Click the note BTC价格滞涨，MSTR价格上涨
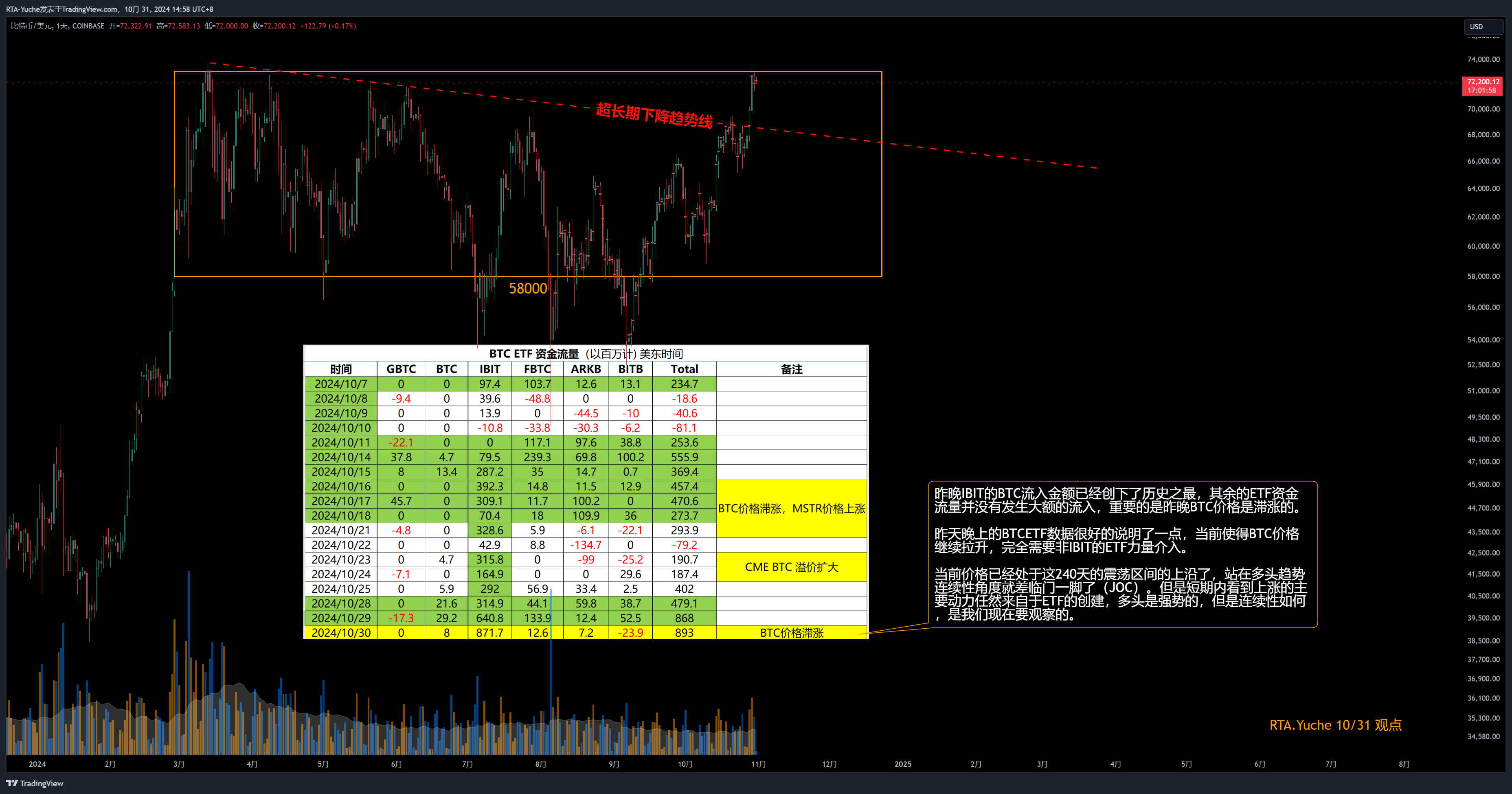The width and height of the screenshot is (1512, 794). coord(791,508)
